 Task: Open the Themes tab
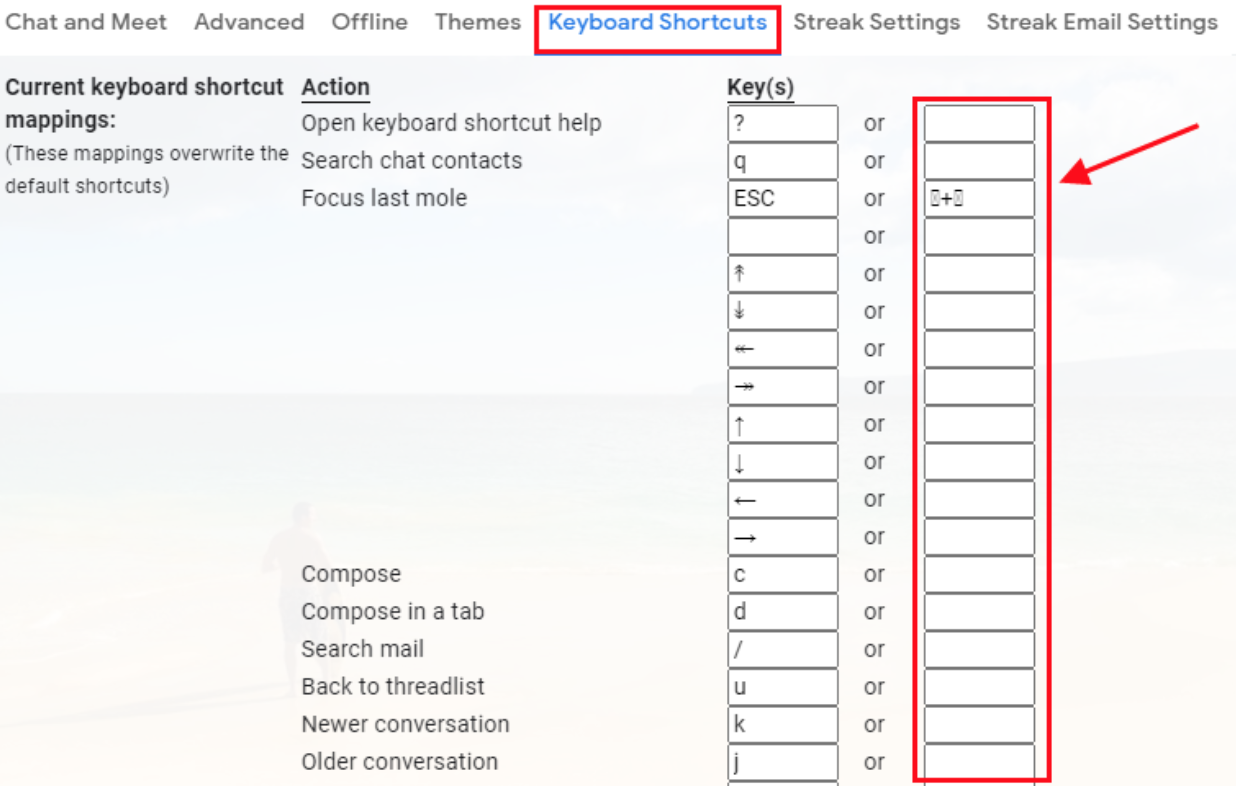[477, 22]
